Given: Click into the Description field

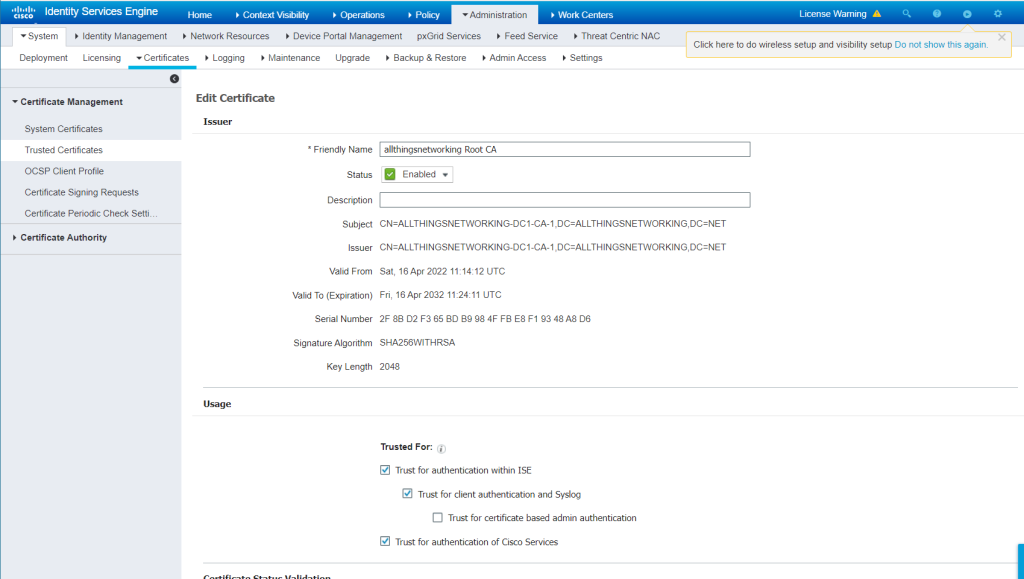Looking at the screenshot, I should tap(565, 200).
